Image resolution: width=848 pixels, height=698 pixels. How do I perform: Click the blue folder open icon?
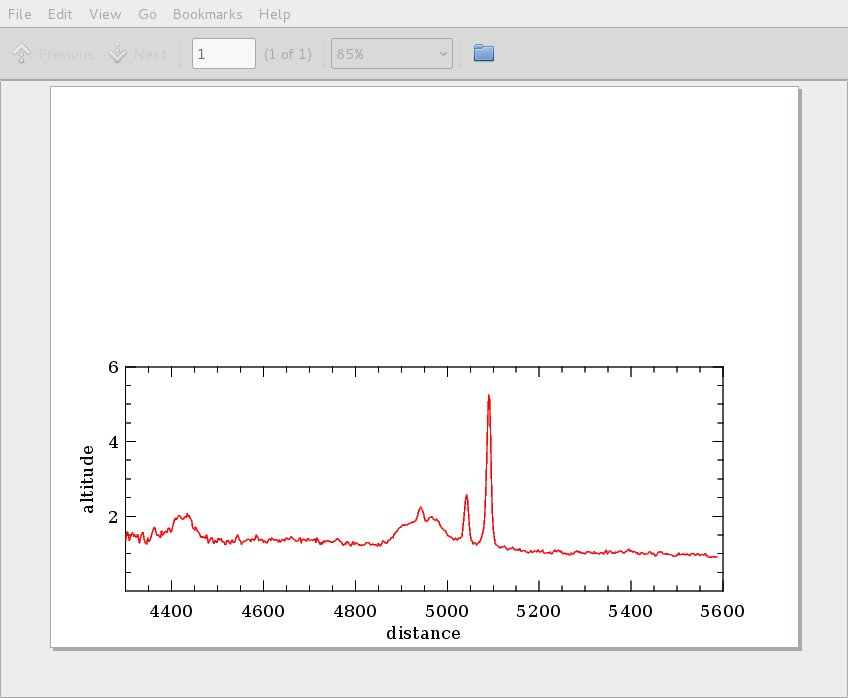(x=483, y=53)
